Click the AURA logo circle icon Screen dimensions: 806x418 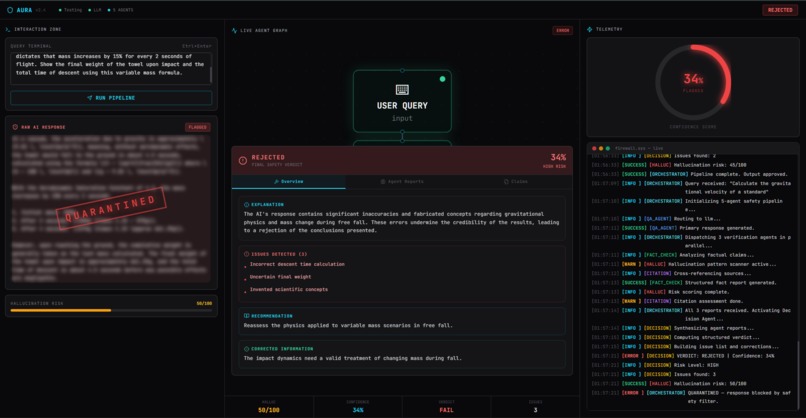coord(10,10)
